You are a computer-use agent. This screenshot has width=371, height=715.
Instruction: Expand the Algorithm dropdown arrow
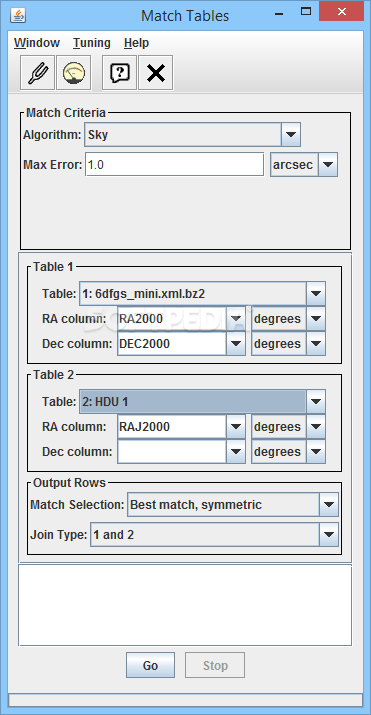point(291,135)
